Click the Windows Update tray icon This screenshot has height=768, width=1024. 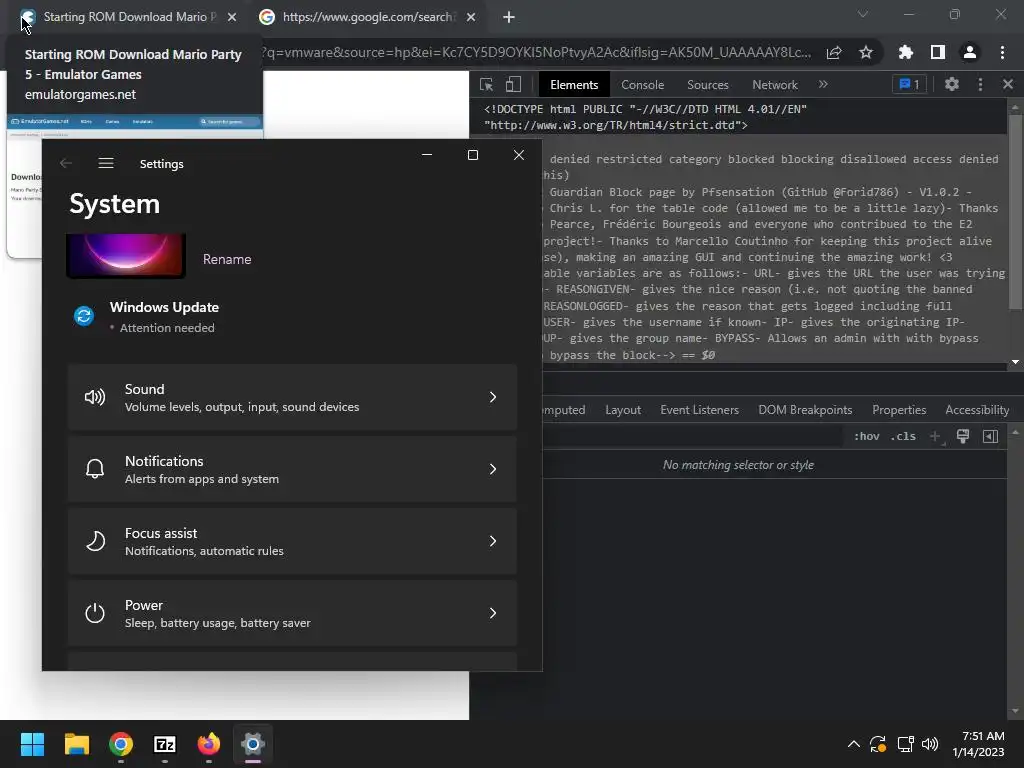coord(878,744)
